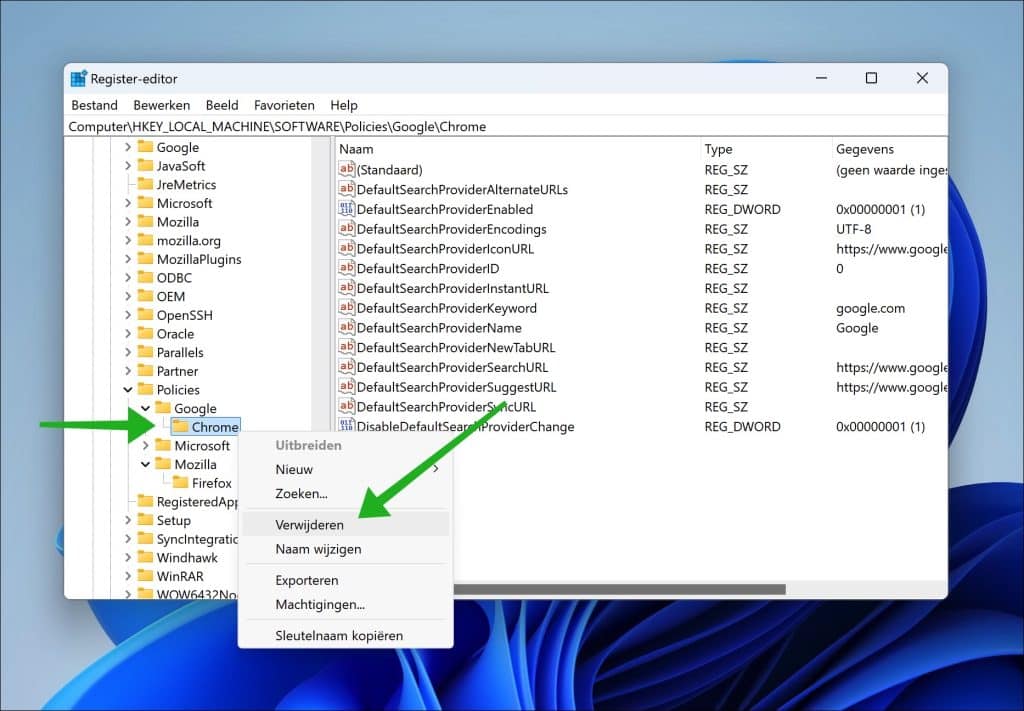Click the horizontal scrollbar of values pane
This screenshot has height=711, width=1024.
click(619, 590)
